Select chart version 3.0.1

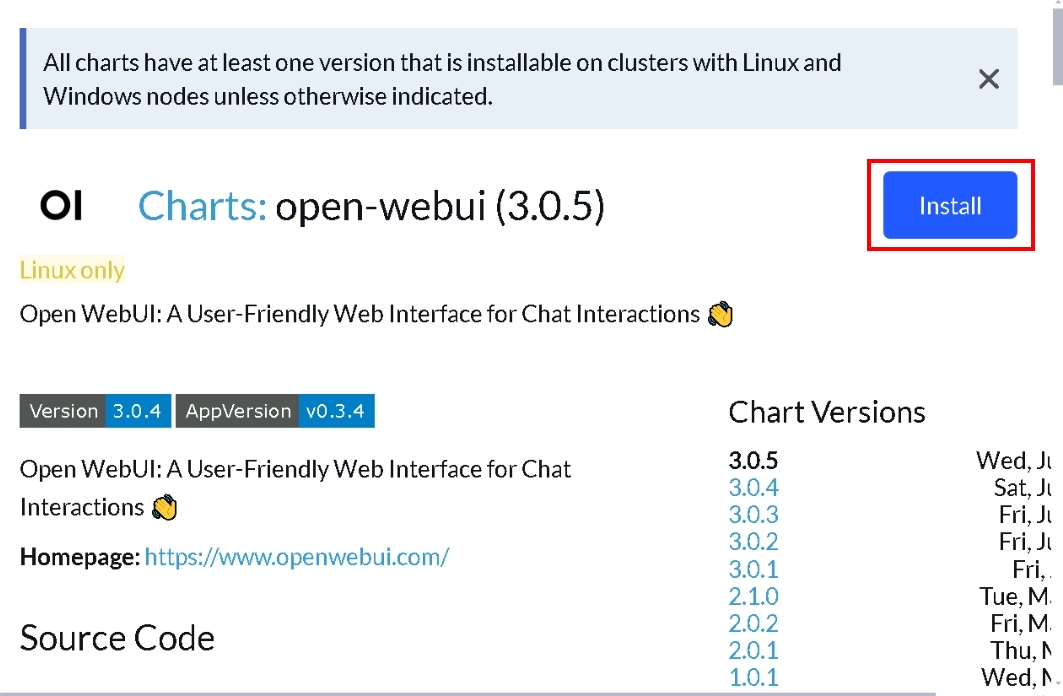coord(753,569)
